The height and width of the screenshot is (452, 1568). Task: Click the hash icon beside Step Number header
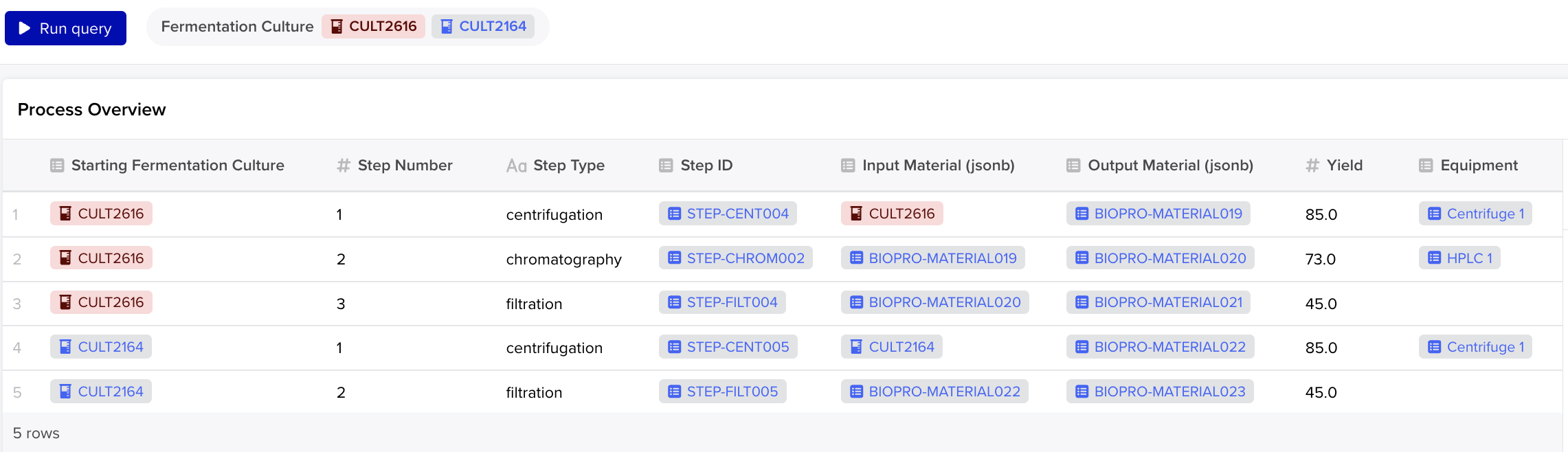coord(344,166)
